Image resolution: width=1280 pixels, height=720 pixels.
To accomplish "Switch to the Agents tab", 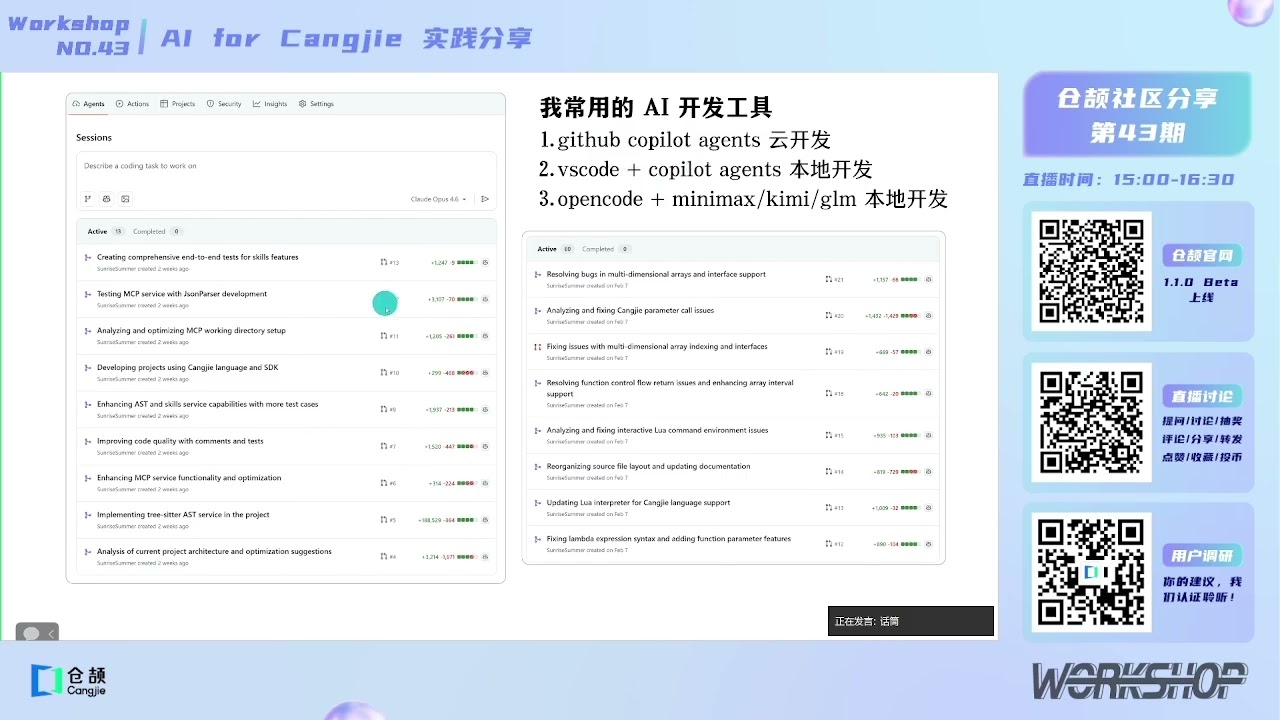I will 89,104.
